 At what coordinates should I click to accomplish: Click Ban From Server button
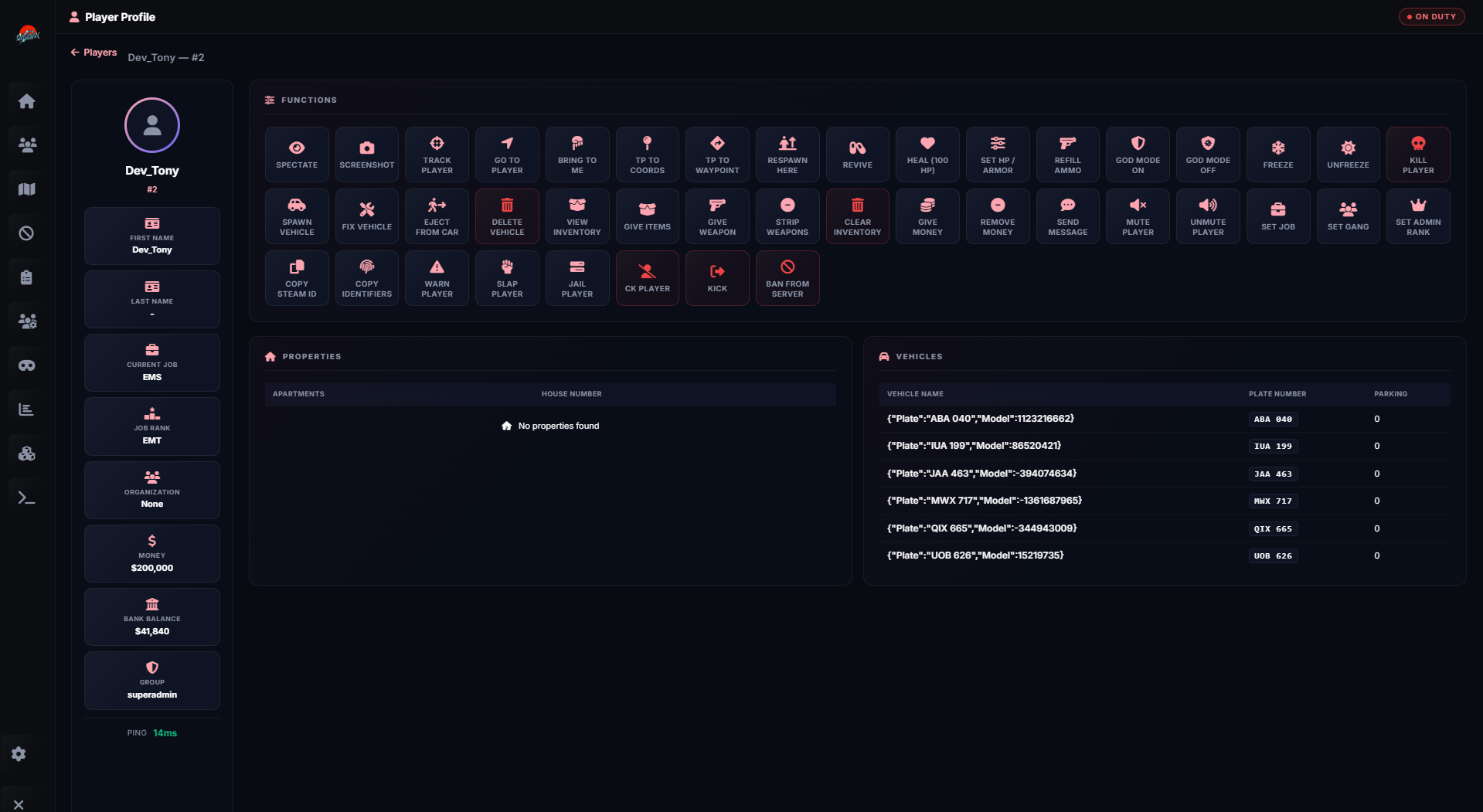(787, 278)
